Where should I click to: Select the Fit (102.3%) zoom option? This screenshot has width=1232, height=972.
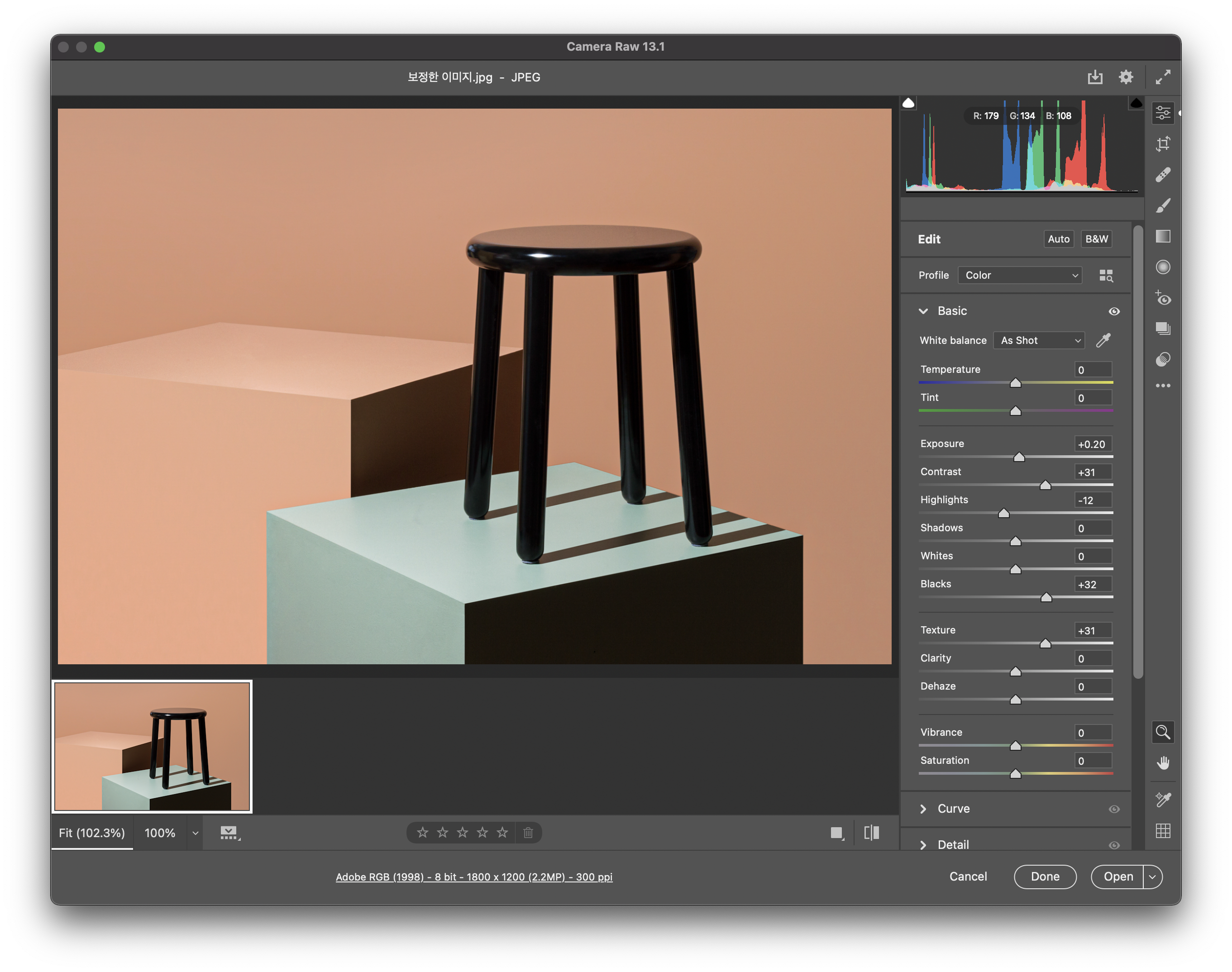pos(91,833)
